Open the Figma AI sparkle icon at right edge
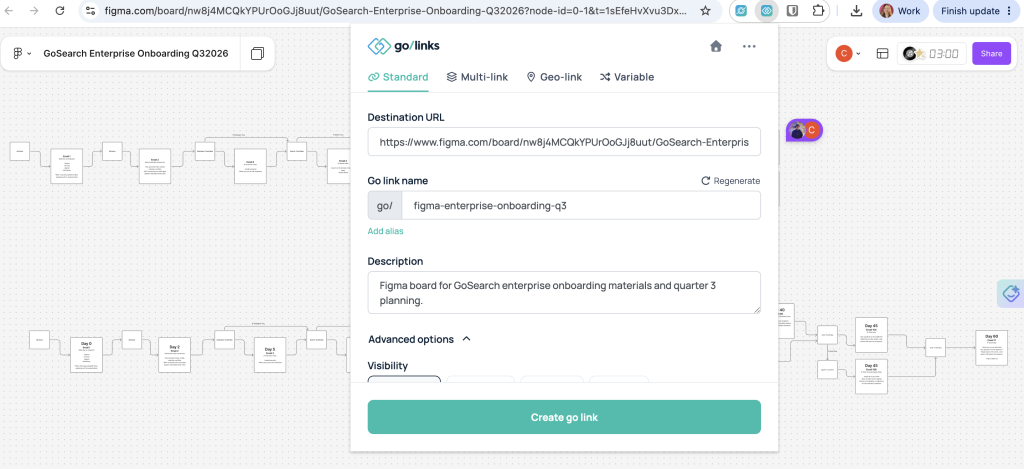The image size is (1024, 469). point(1011,293)
